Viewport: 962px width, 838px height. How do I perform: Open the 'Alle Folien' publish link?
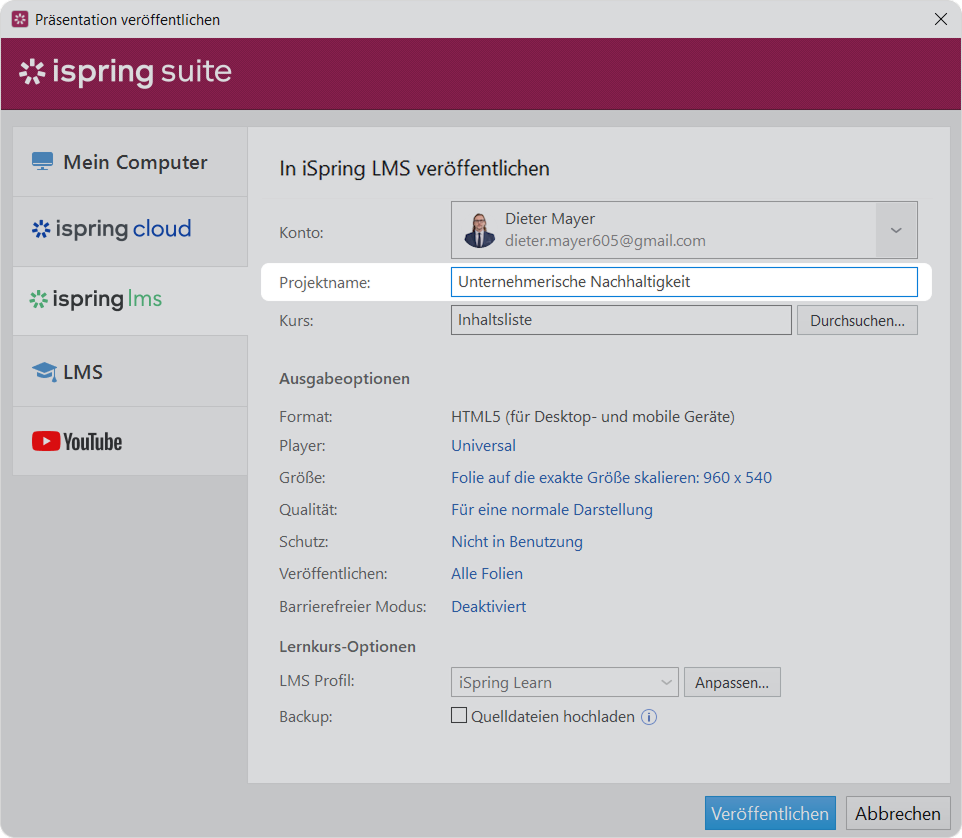coord(486,574)
